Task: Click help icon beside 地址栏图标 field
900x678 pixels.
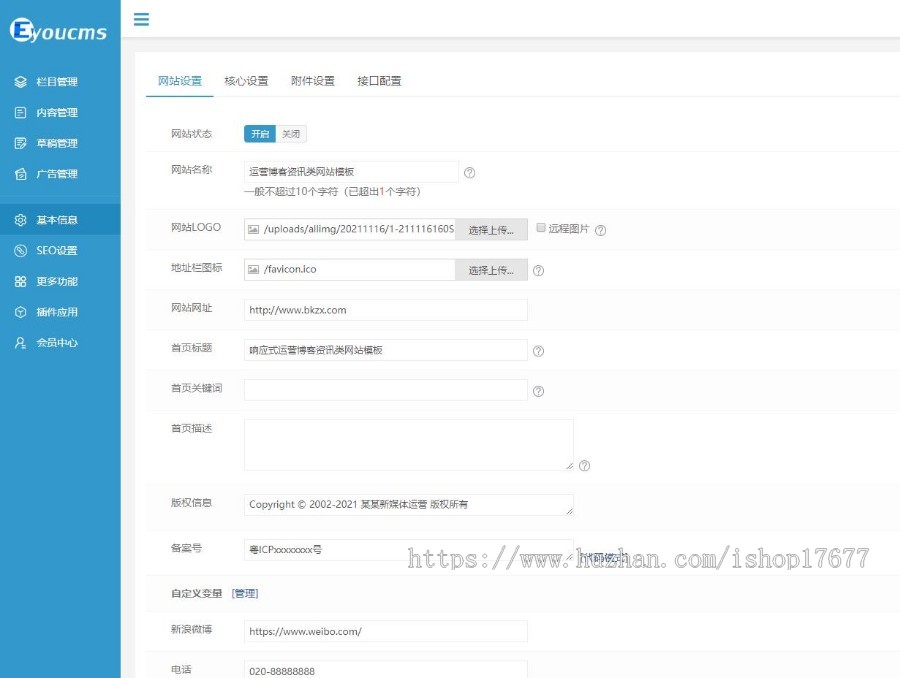Action: click(x=538, y=270)
